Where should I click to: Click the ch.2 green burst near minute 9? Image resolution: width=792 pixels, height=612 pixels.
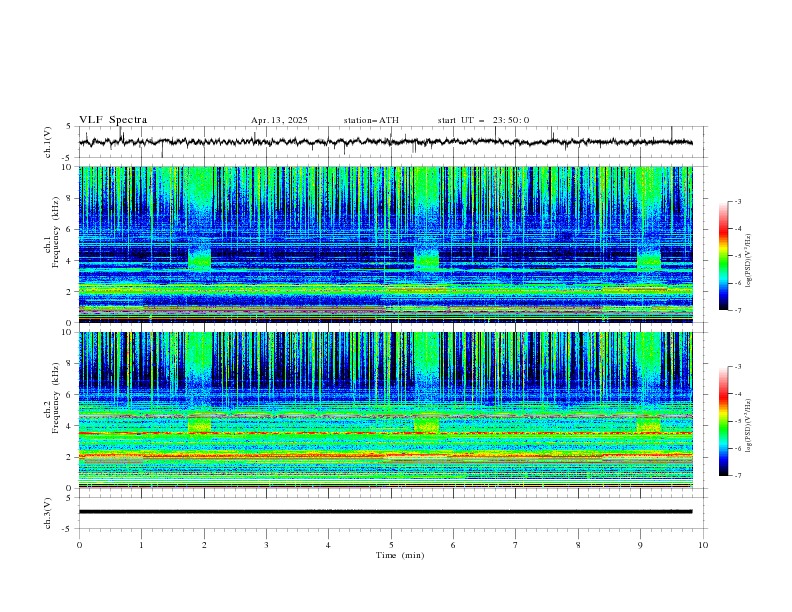(649, 424)
